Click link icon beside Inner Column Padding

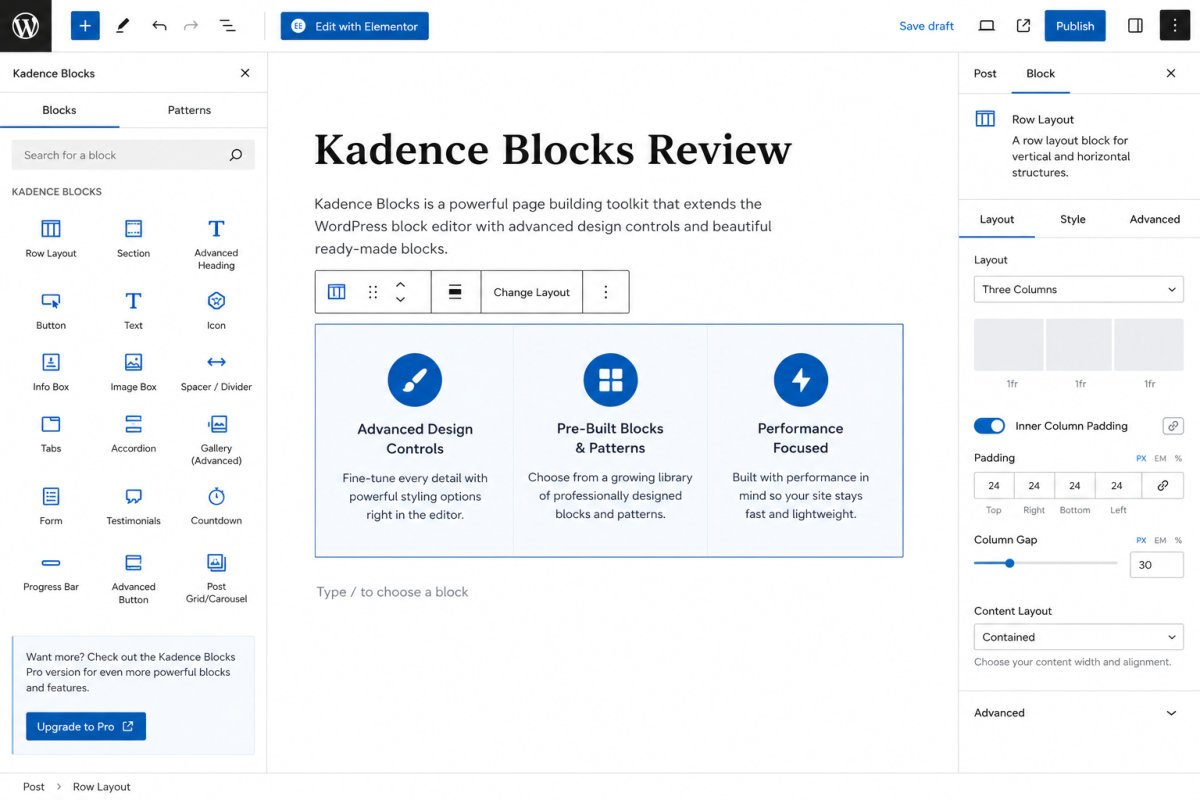1173,426
